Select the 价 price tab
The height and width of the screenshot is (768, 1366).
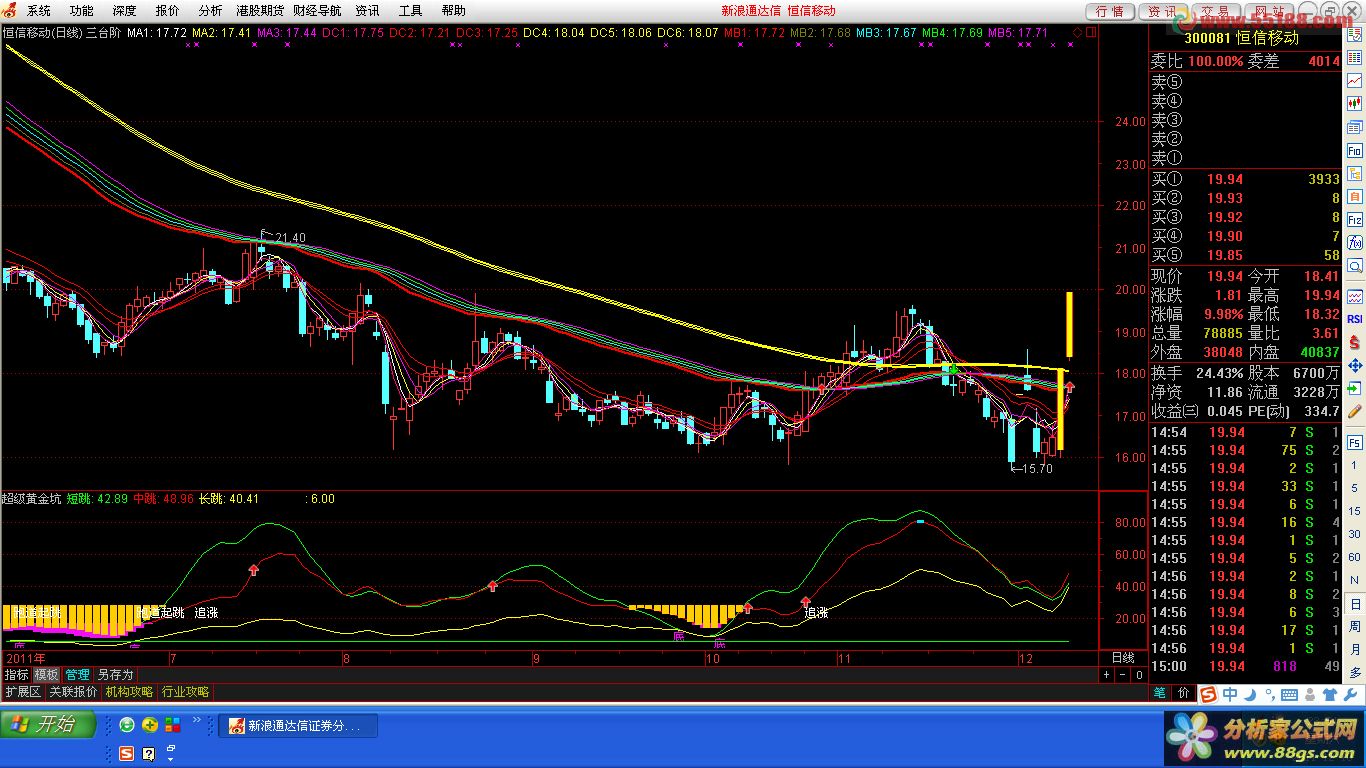pos(1182,692)
